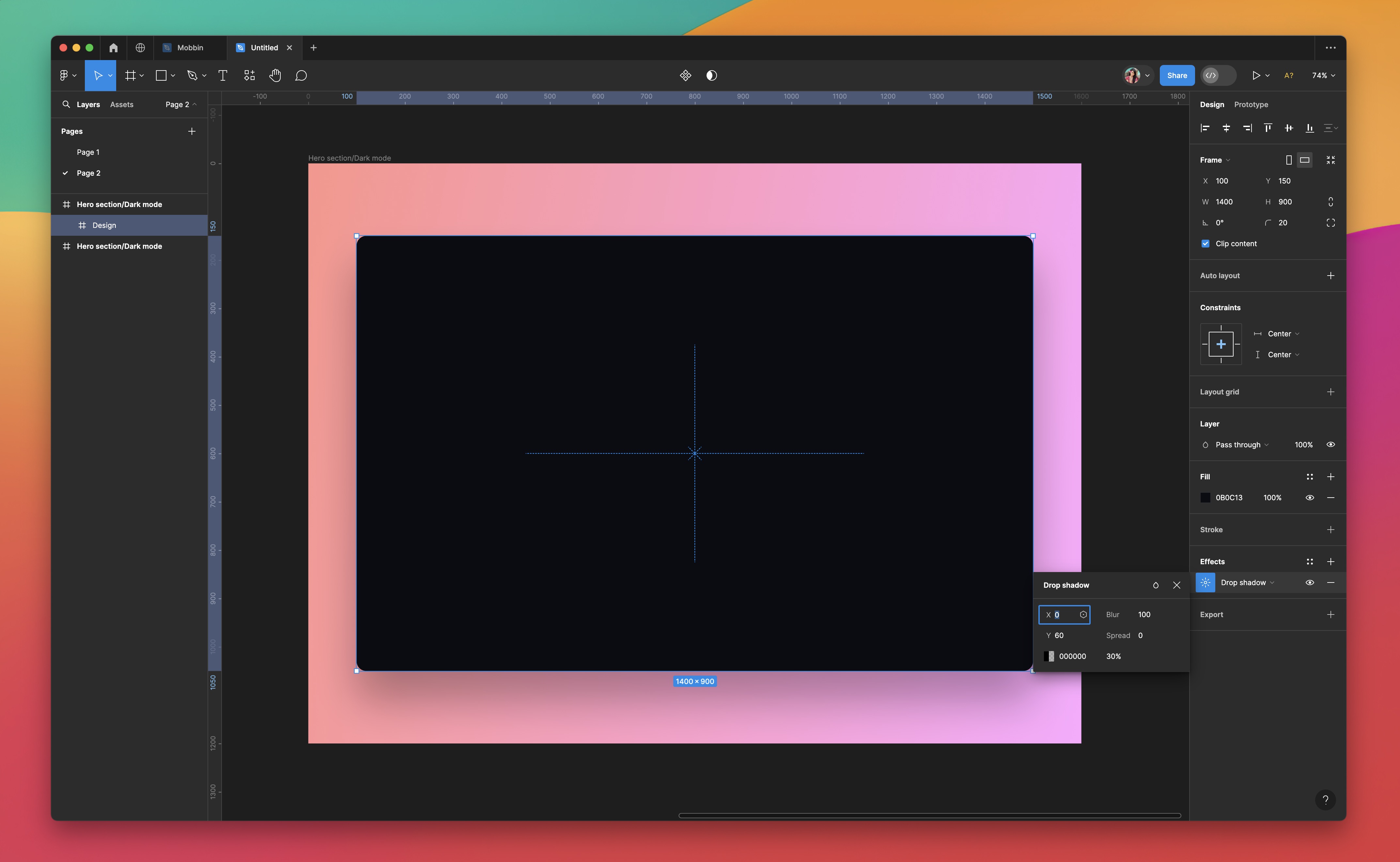The height and width of the screenshot is (862, 1400).
Task: Hide the Drop shadow effect
Action: tap(1309, 582)
